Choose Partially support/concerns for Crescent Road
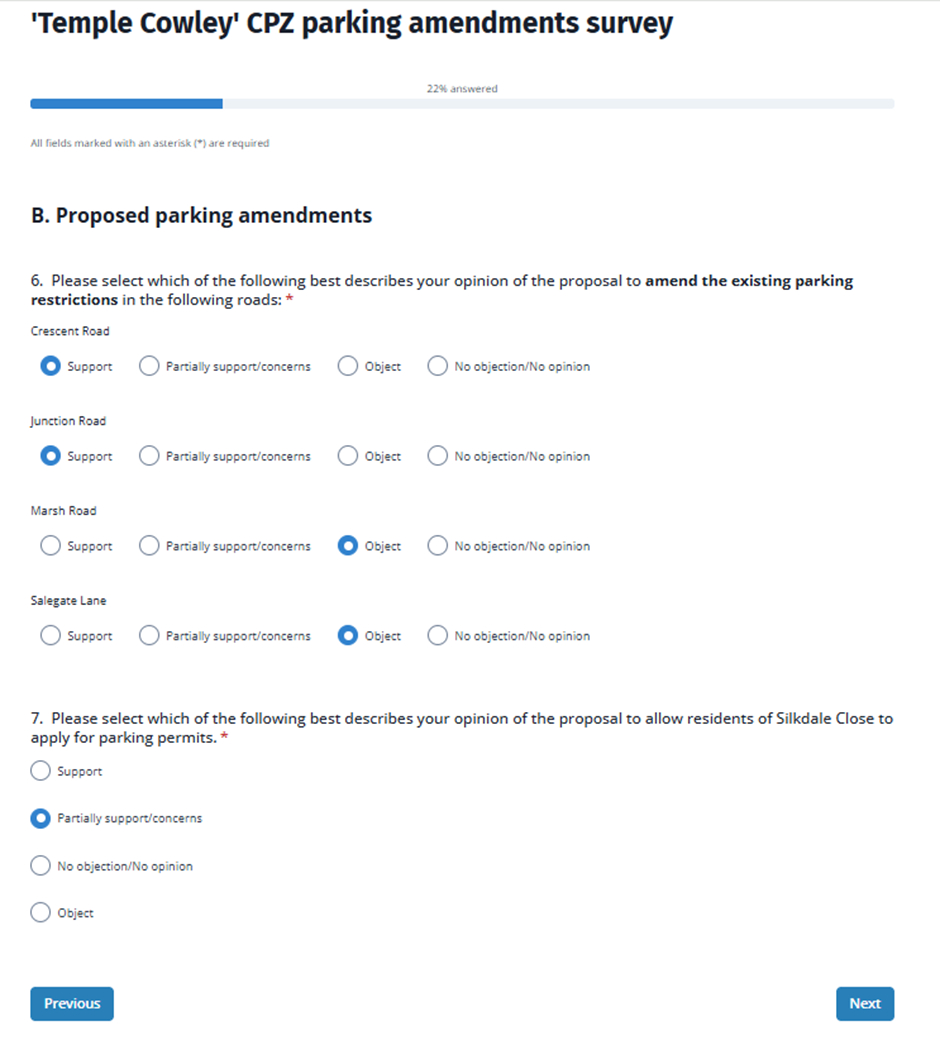 coord(149,366)
